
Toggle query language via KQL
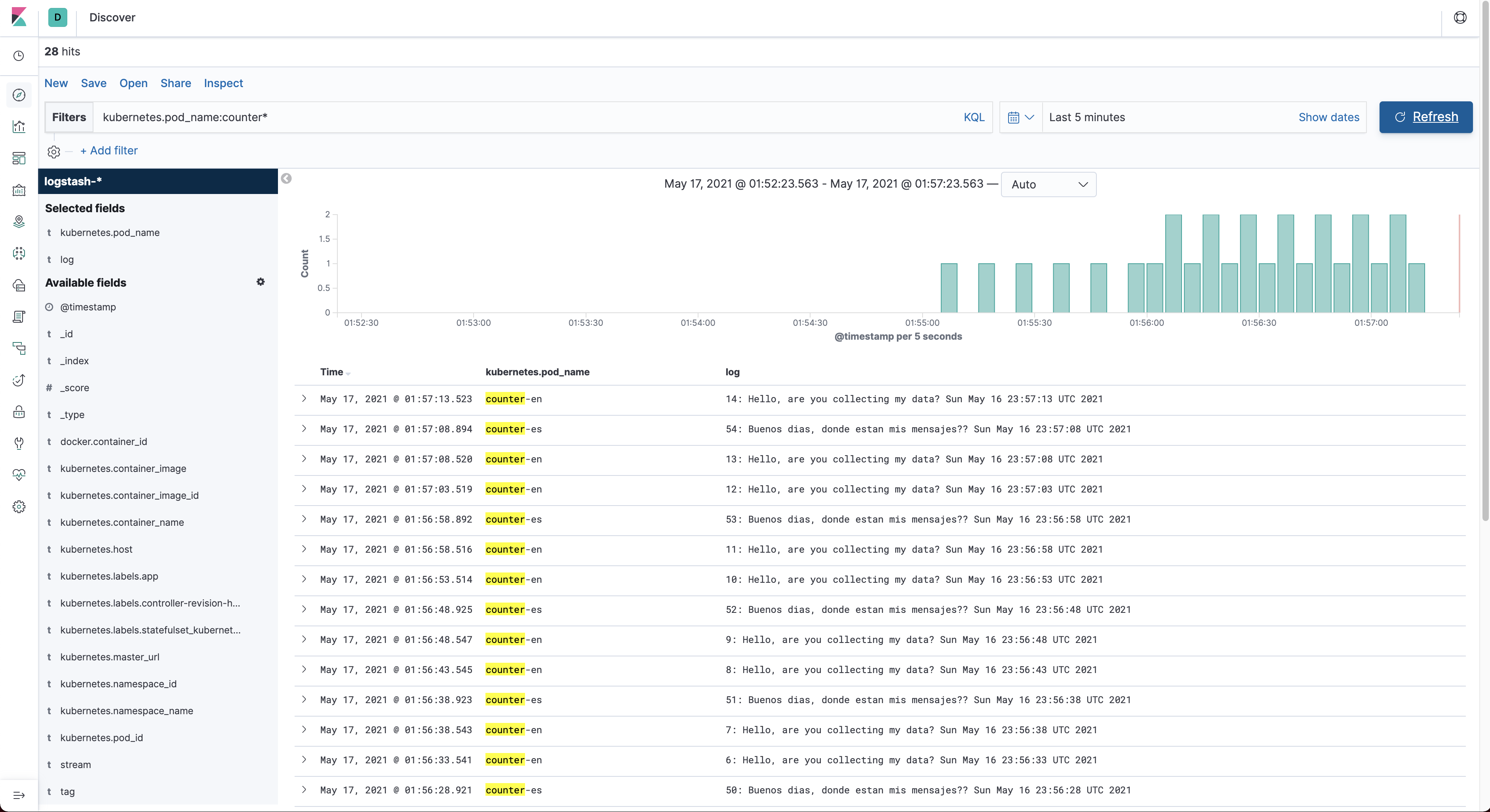click(974, 118)
